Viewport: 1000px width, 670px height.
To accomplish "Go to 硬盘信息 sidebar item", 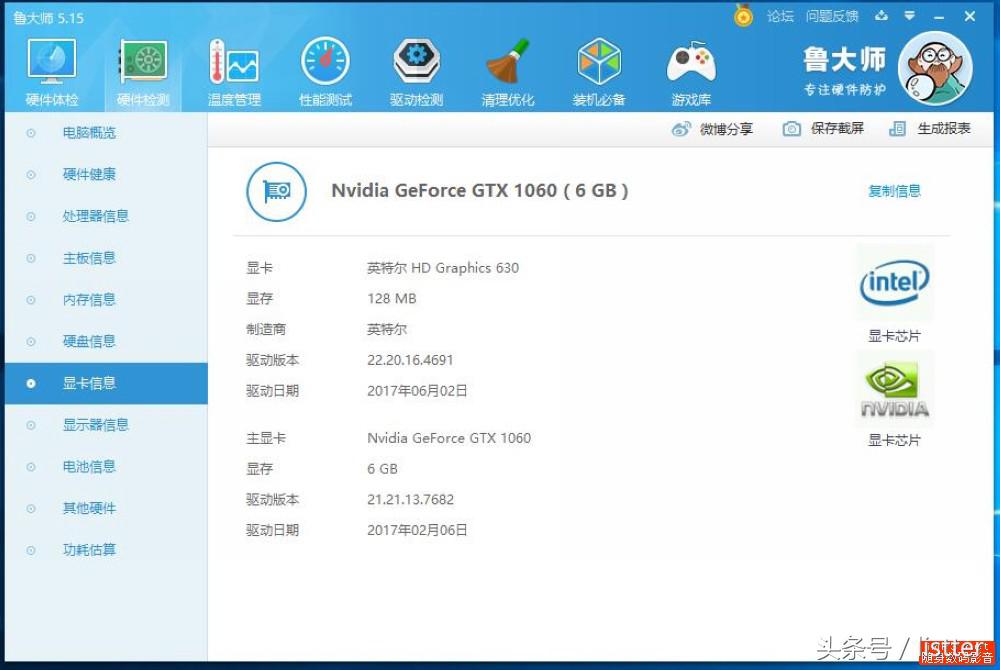I will [x=89, y=341].
